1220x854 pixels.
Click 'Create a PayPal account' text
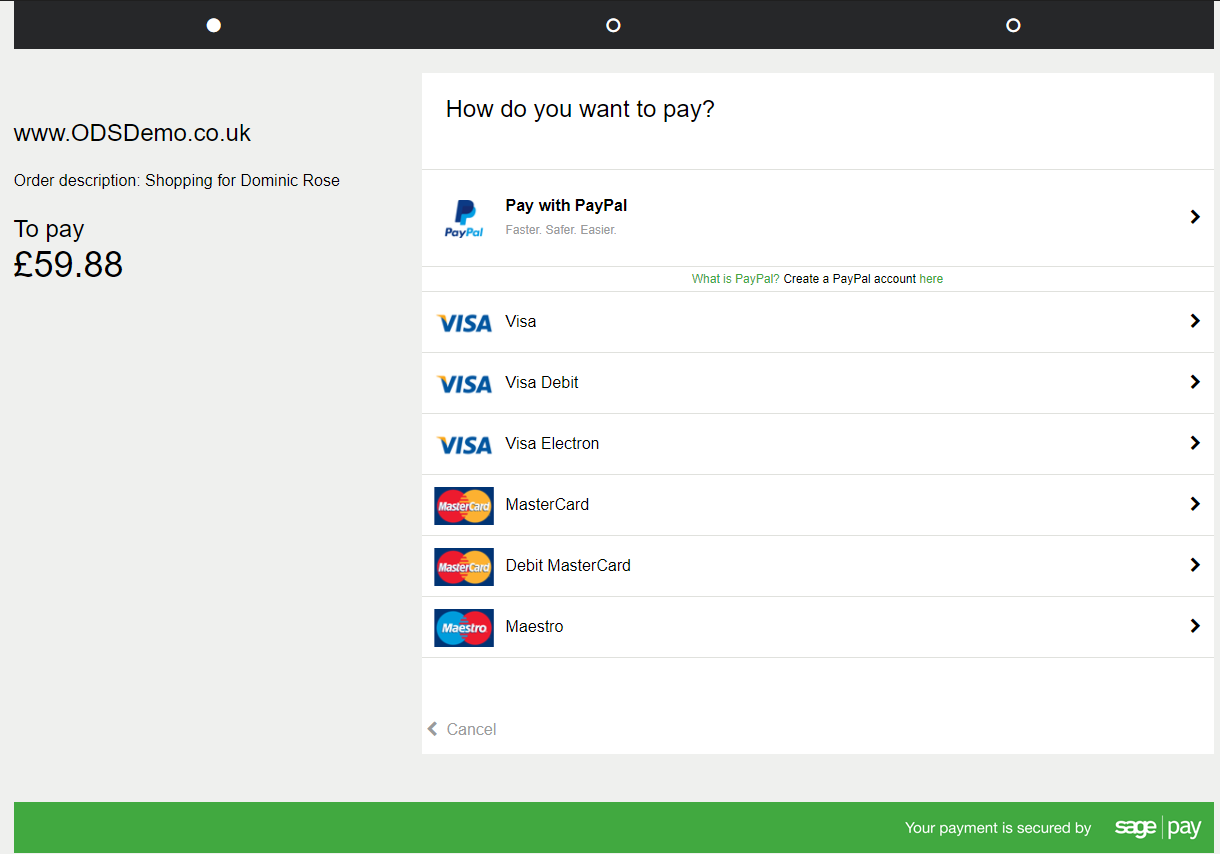(x=849, y=279)
